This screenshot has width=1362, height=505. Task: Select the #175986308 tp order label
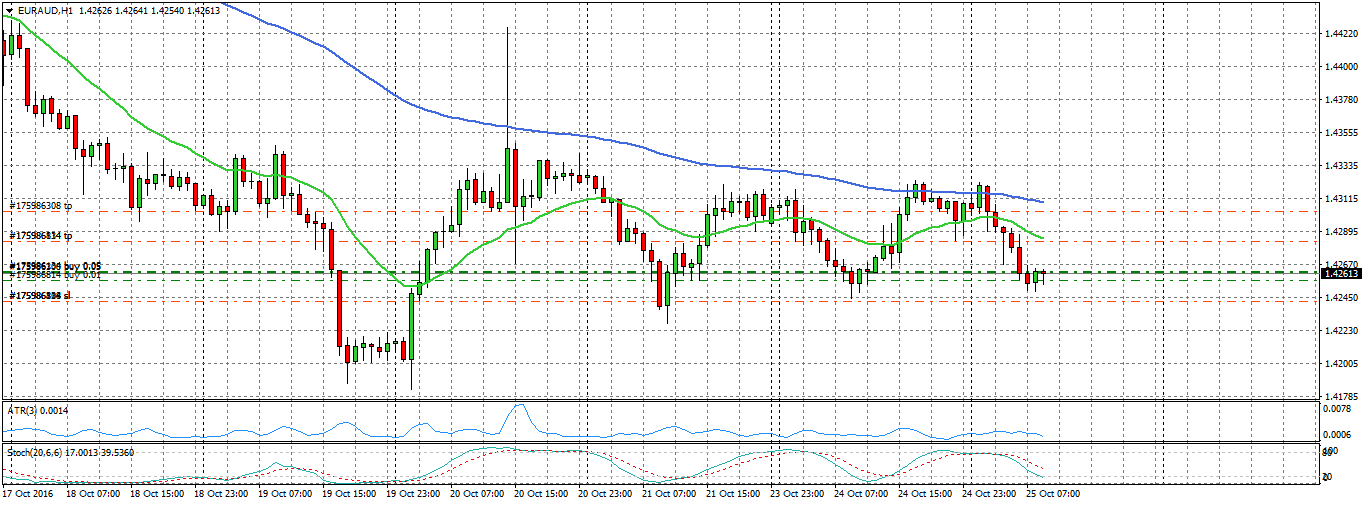[41, 205]
